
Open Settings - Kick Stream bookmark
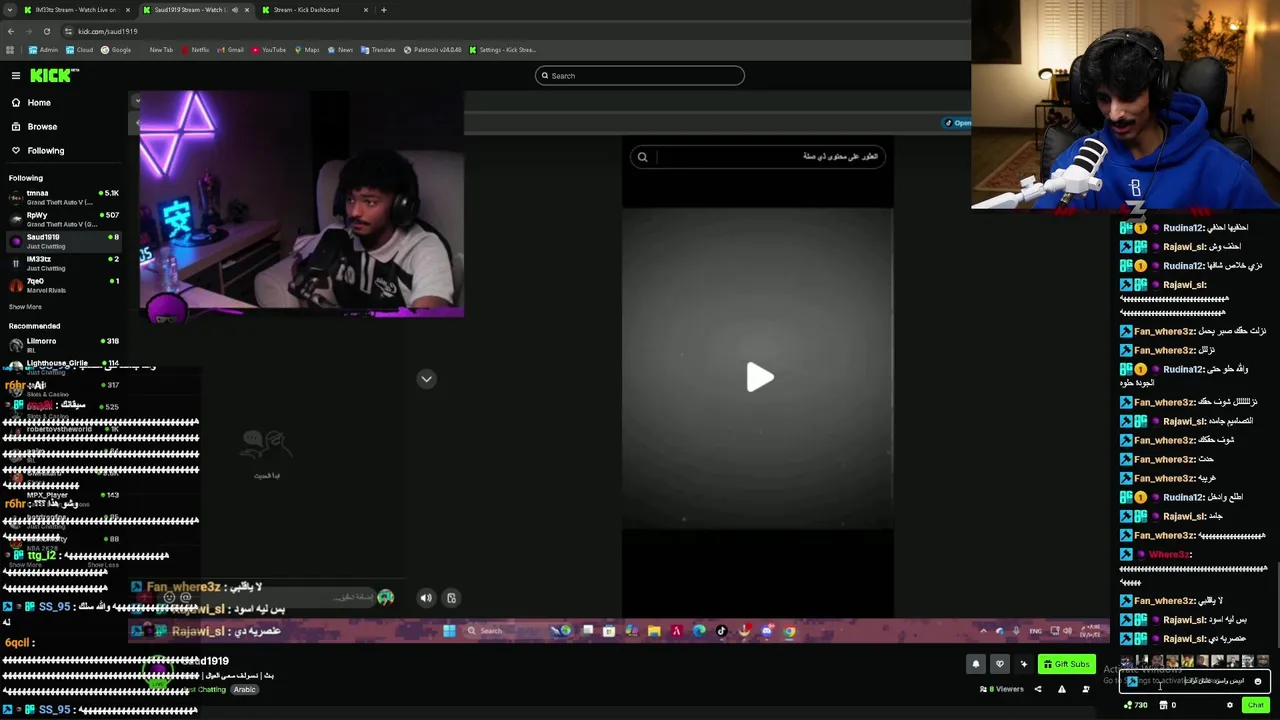click(503, 50)
